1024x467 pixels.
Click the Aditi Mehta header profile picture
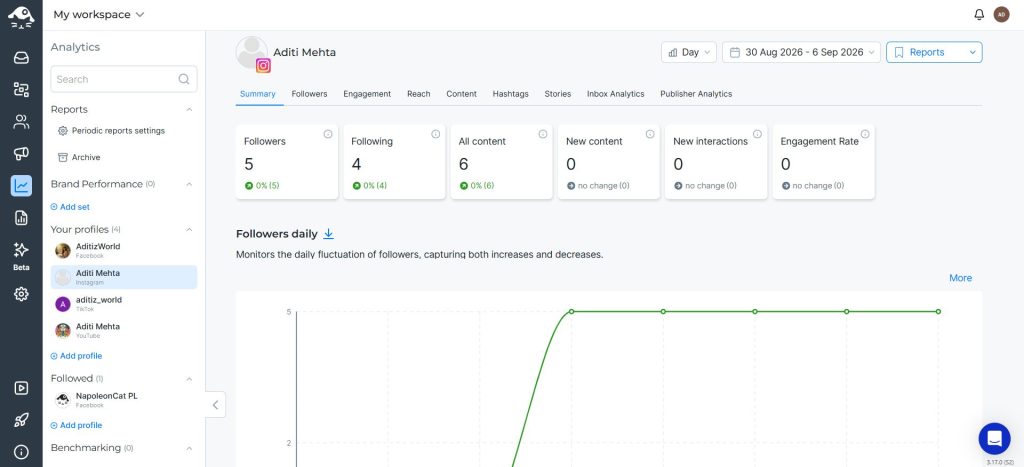click(252, 52)
